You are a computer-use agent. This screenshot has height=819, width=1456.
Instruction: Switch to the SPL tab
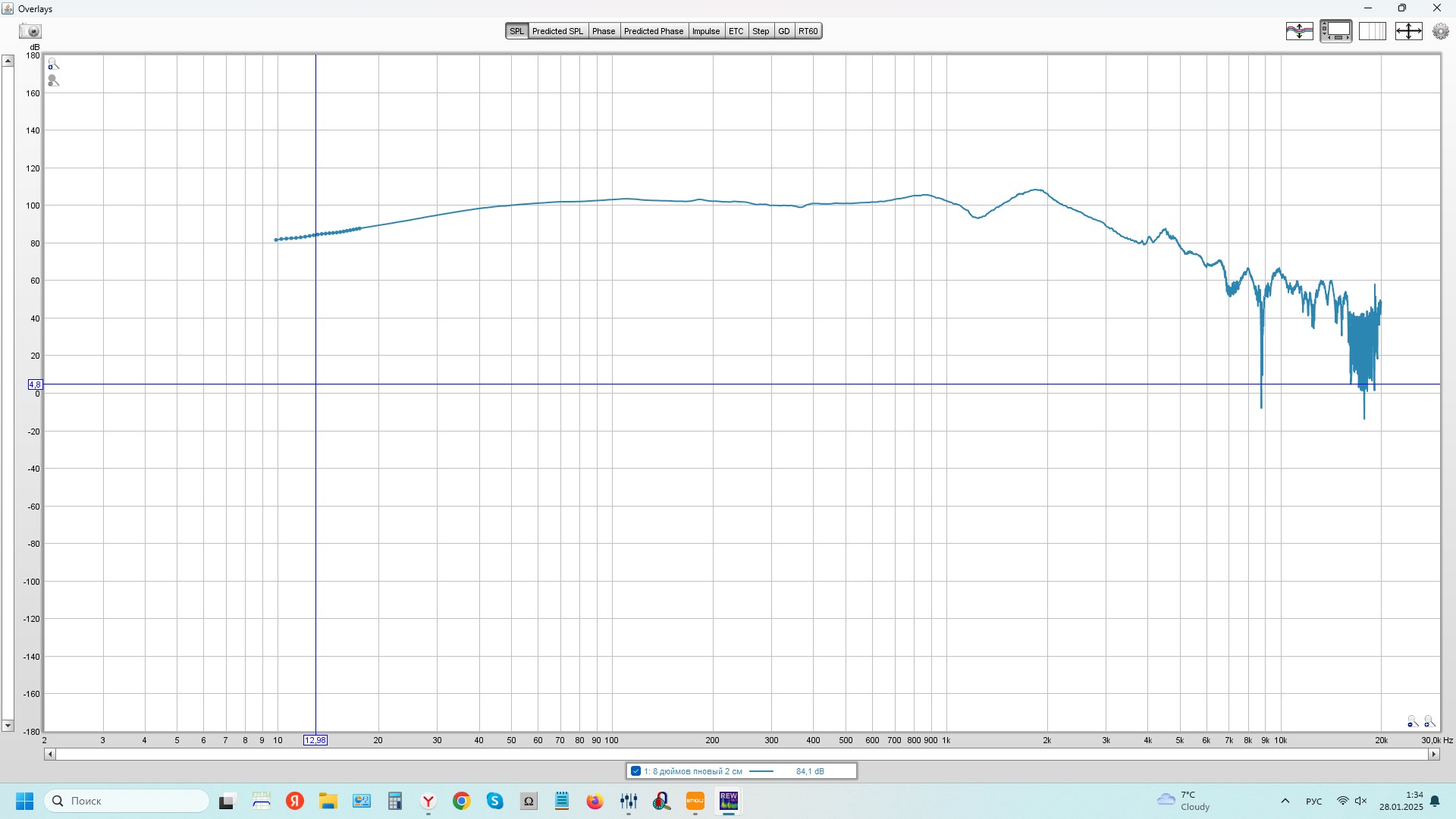(516, 31)
